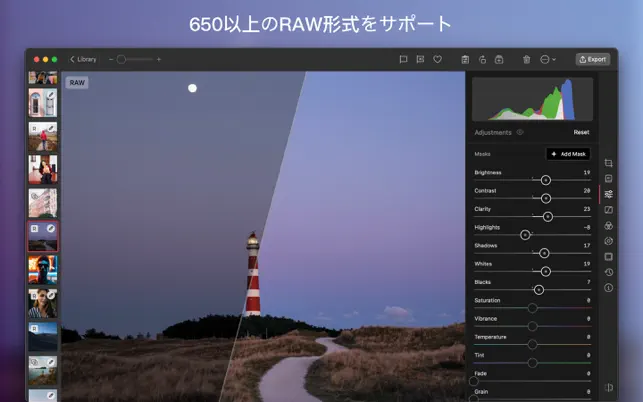Click the Fade slider handle
Image resolution: width=643 pixels, height=402 pixels.
474,381
